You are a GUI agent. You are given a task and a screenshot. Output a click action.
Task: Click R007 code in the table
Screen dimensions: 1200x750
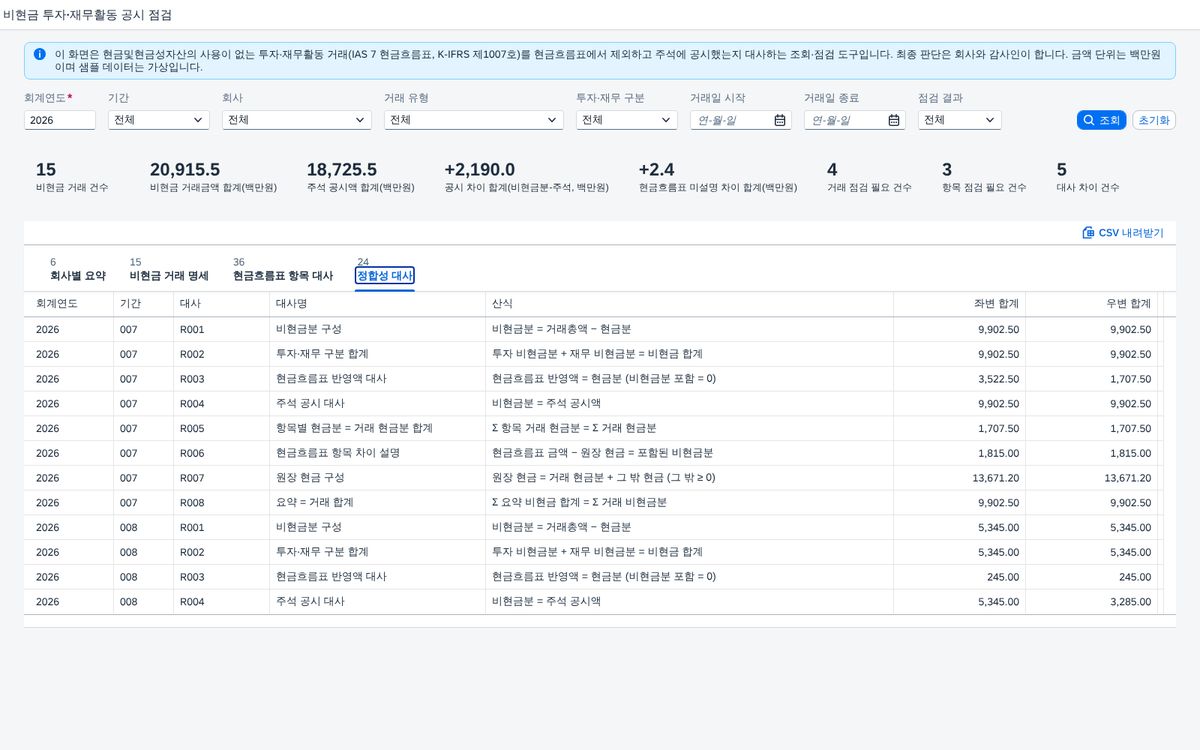click(192, 478)
